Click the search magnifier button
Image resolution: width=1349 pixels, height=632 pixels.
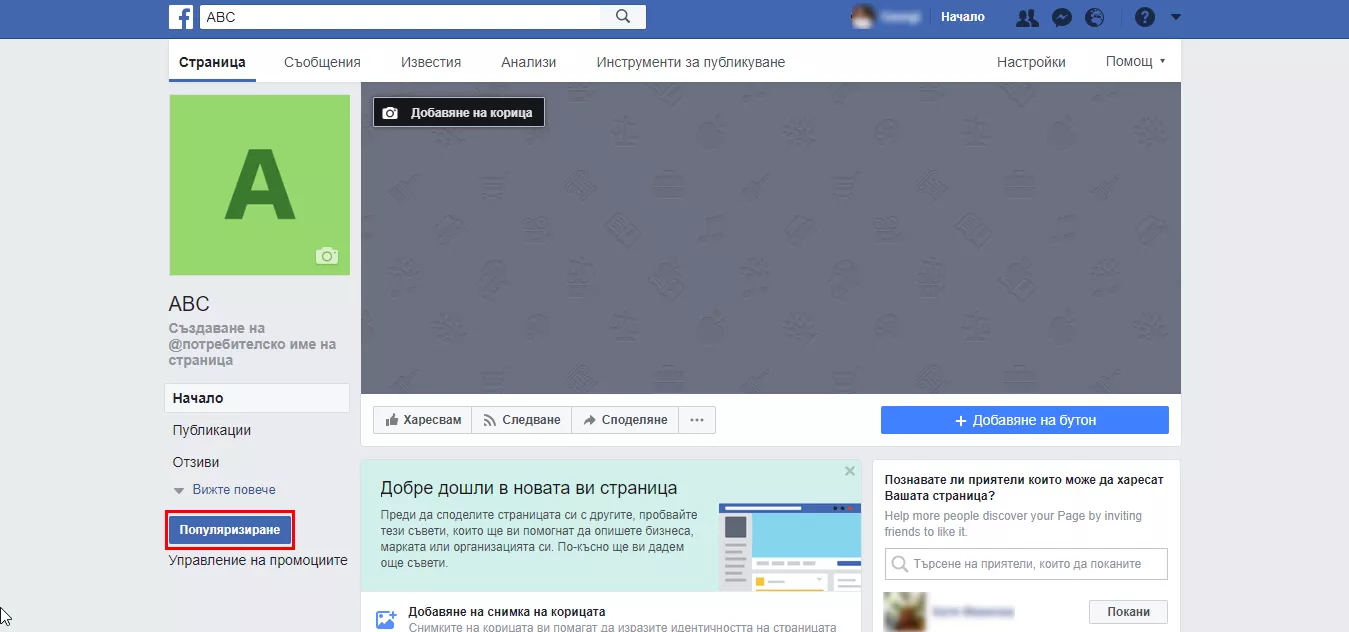(x=623, y=17)
